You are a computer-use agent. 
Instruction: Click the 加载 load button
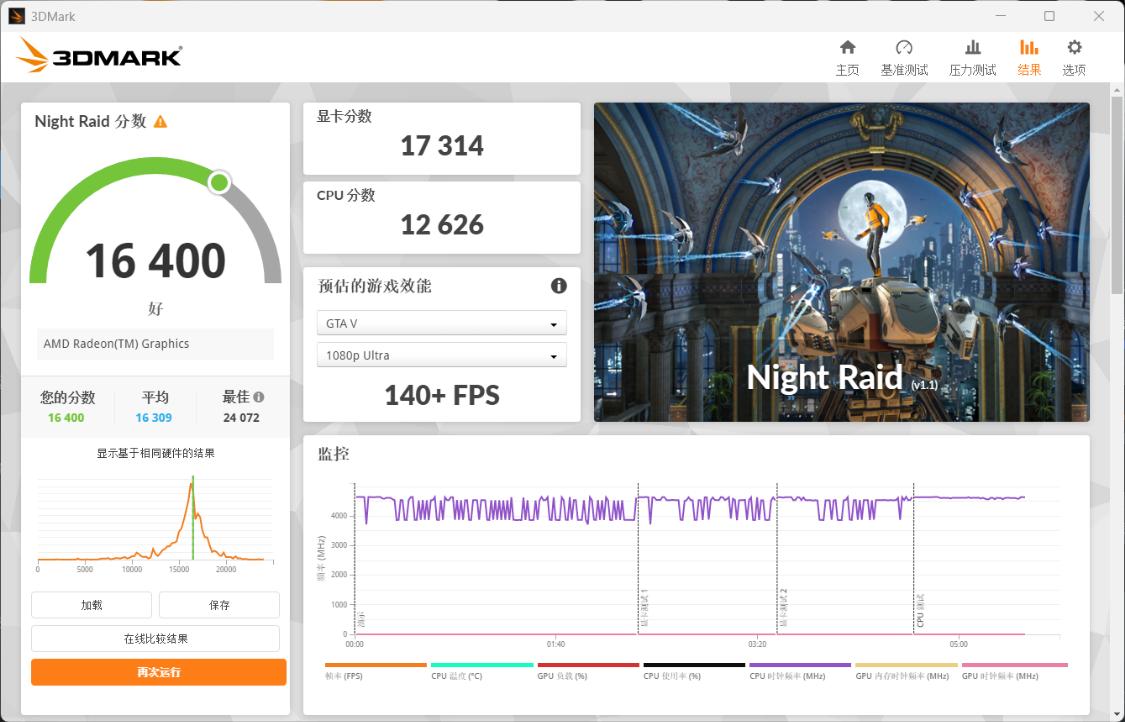pos(91,605)
